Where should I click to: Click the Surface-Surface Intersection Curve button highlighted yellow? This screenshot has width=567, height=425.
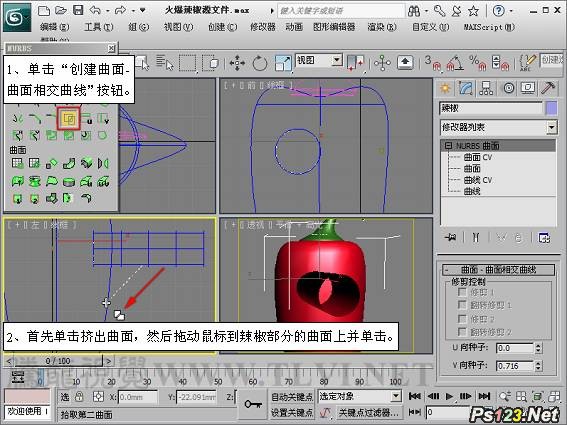coord(69,118)
